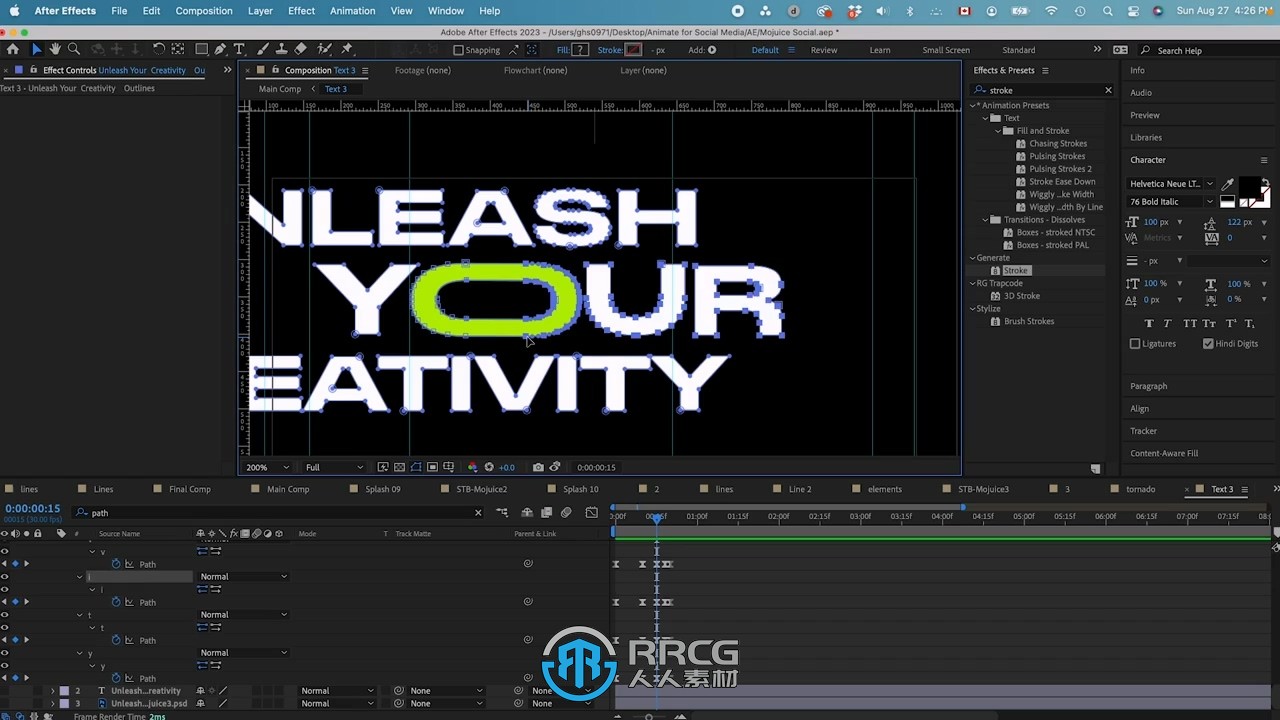
Task: Click the current time 0:00:00:15 display in timeline
Action: (33, 509)
